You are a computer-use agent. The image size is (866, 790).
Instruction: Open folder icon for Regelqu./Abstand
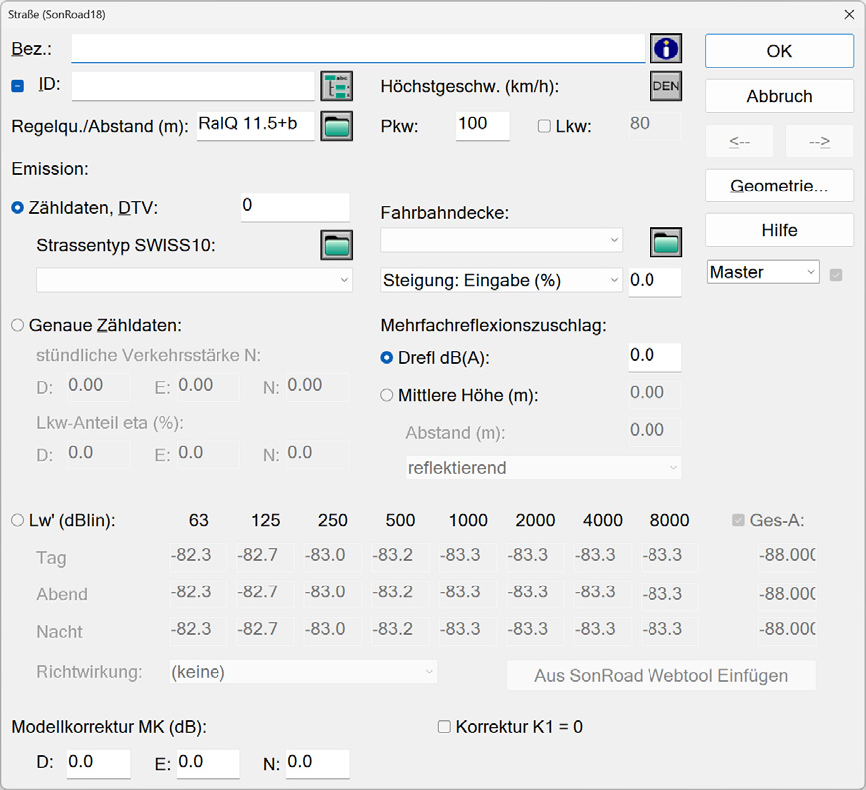[x=336, y=127]
